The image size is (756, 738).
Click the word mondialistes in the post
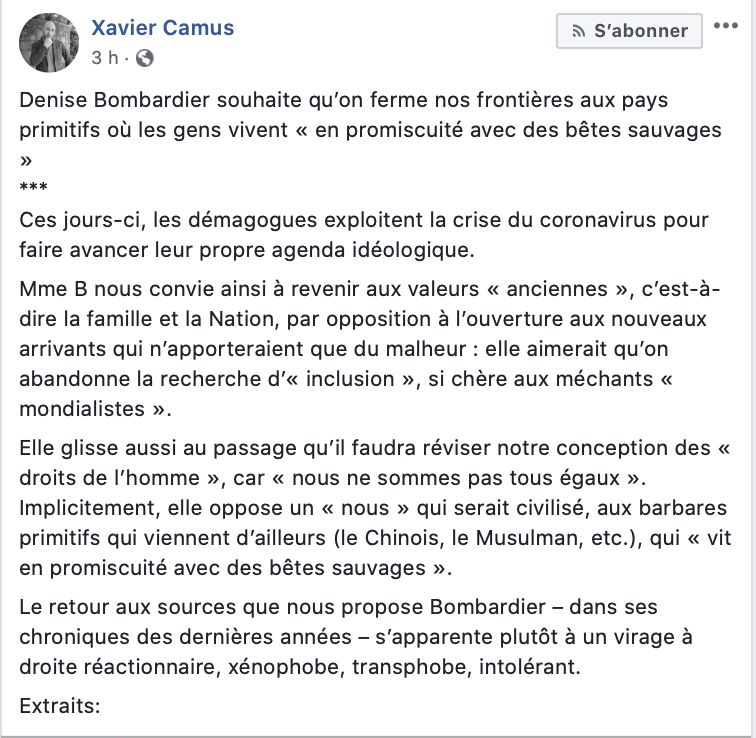click(82, 409)
